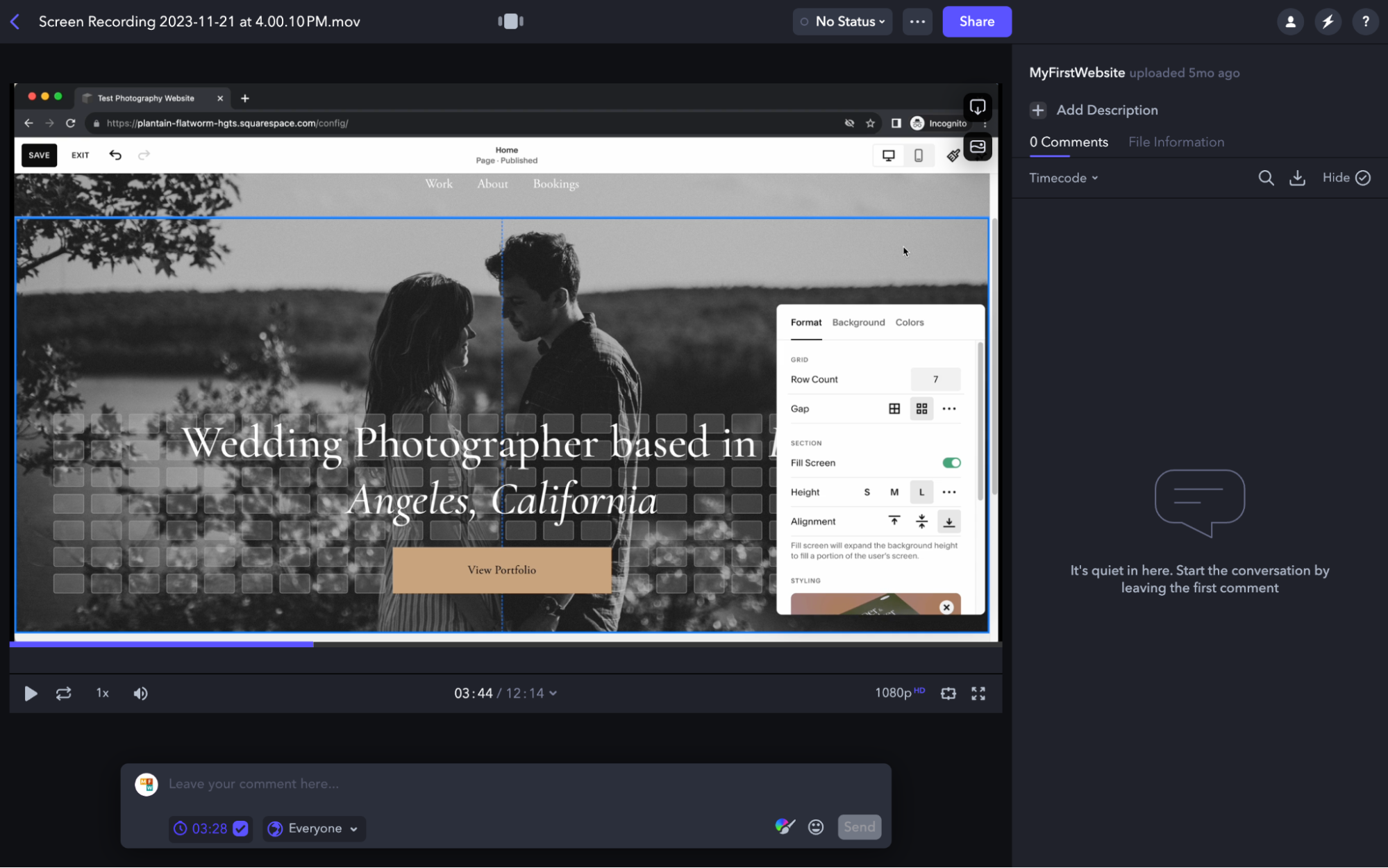The height and width of the screenshot is (868, 1388).
Task: Open Gap more options dots
Action: pyautogui.click(x=948, y=409)
